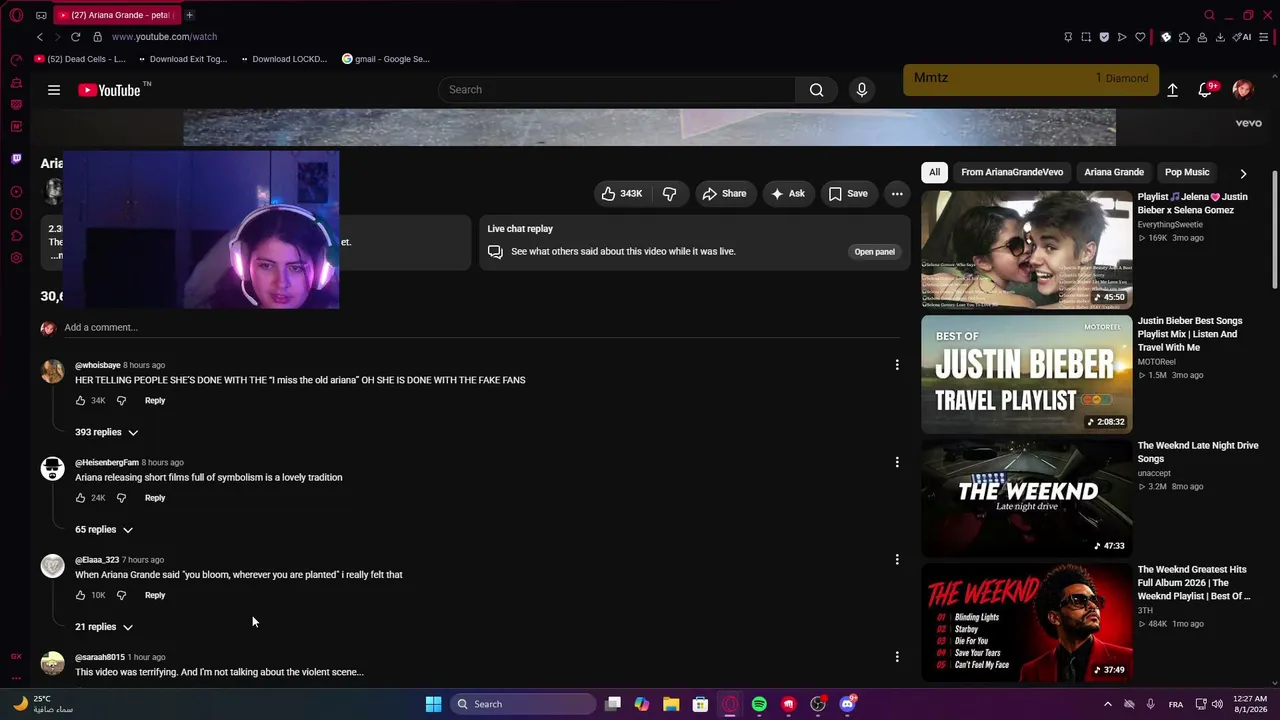Save the video to a playlist
1280x720 pixels.
coord(848,194)
